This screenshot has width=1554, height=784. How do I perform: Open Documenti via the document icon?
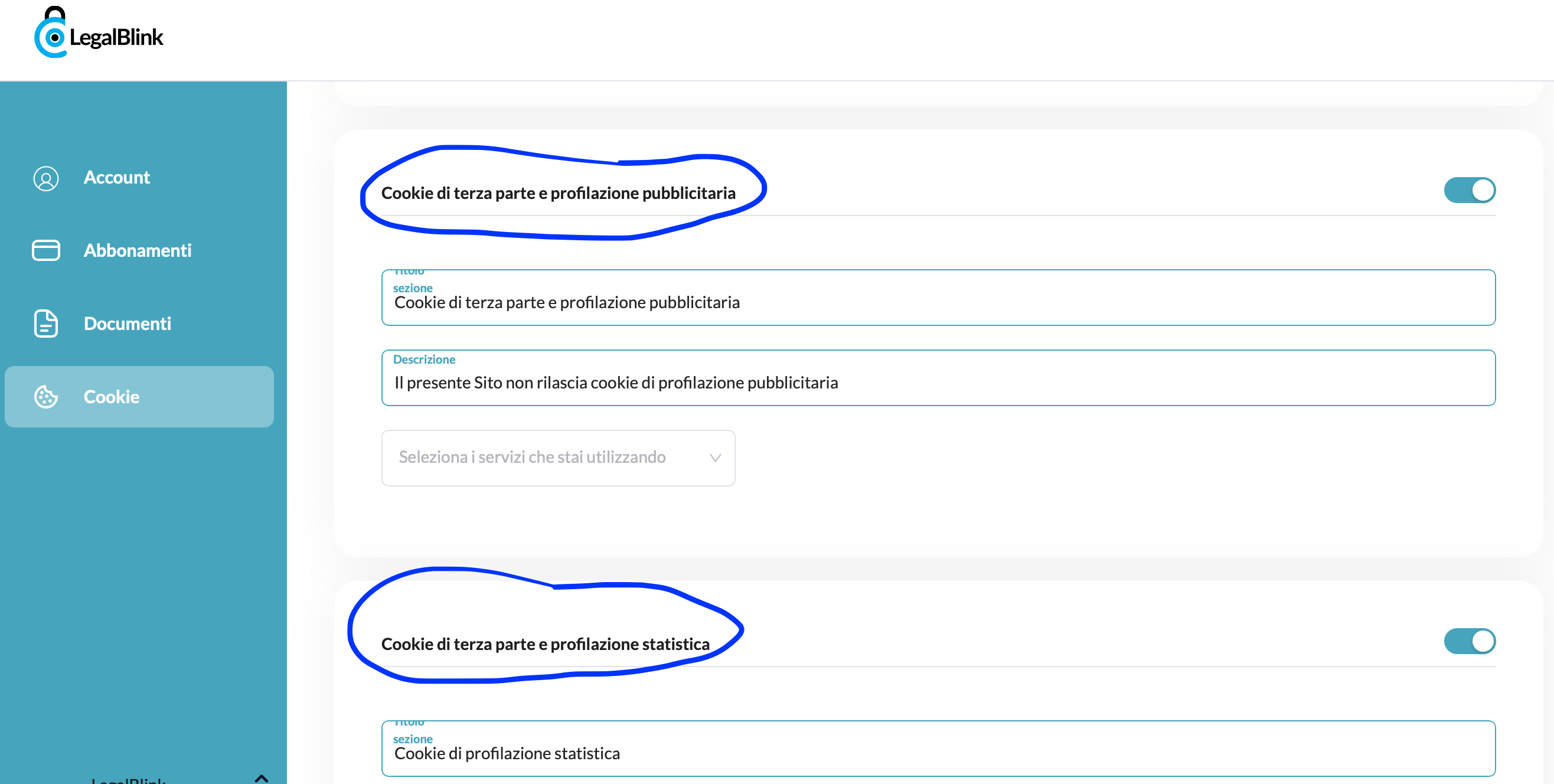pyautogui.click(x=46, y=324)
